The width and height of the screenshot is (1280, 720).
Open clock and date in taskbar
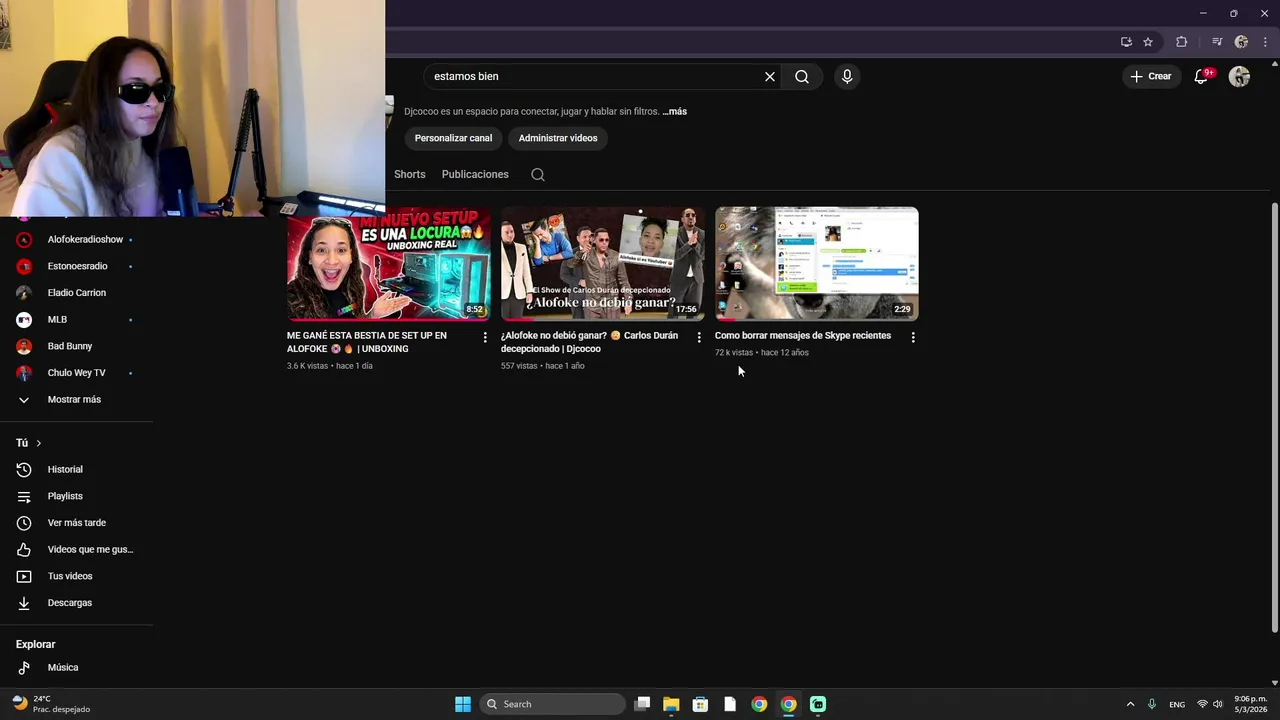click(x=1250, y=704)
